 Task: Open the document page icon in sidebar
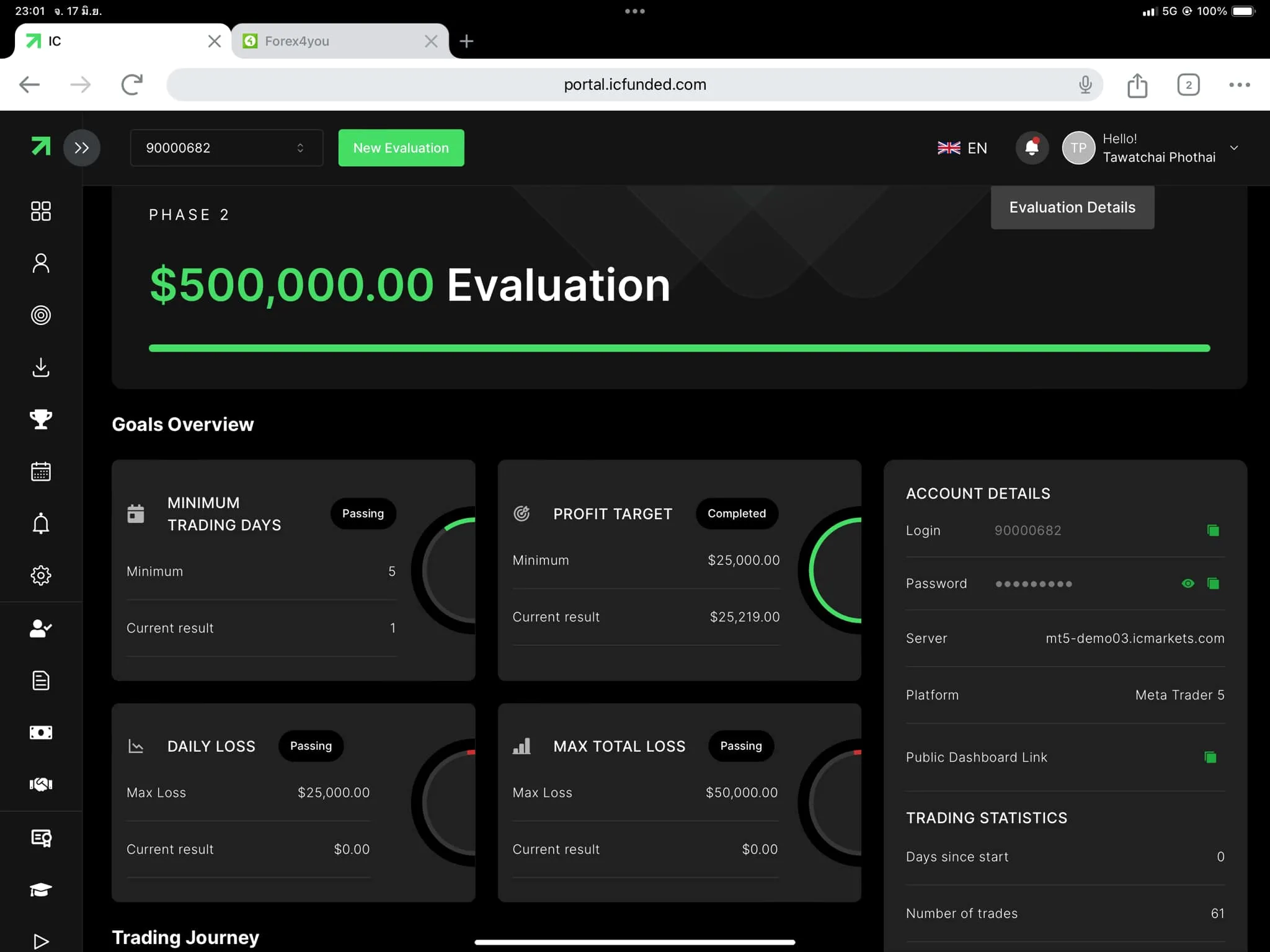pyautogui.click(x=41, y=680)
